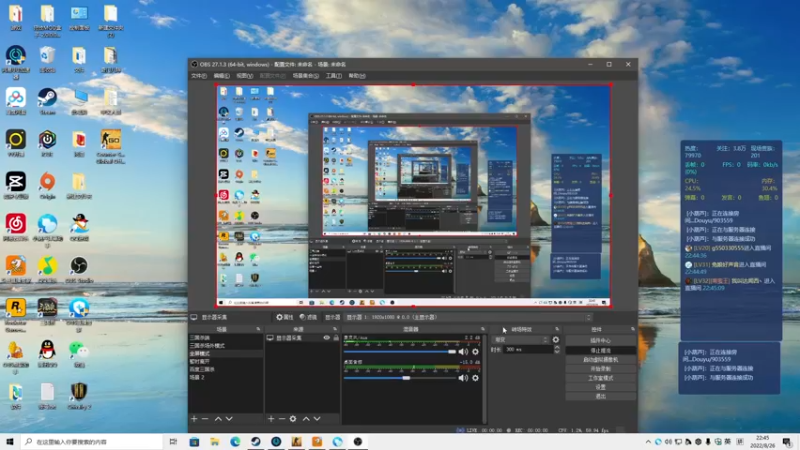The image size is (800, 450).
Task: Click Microsoft Edge icon in taskbar
Action: coord(235,442)
